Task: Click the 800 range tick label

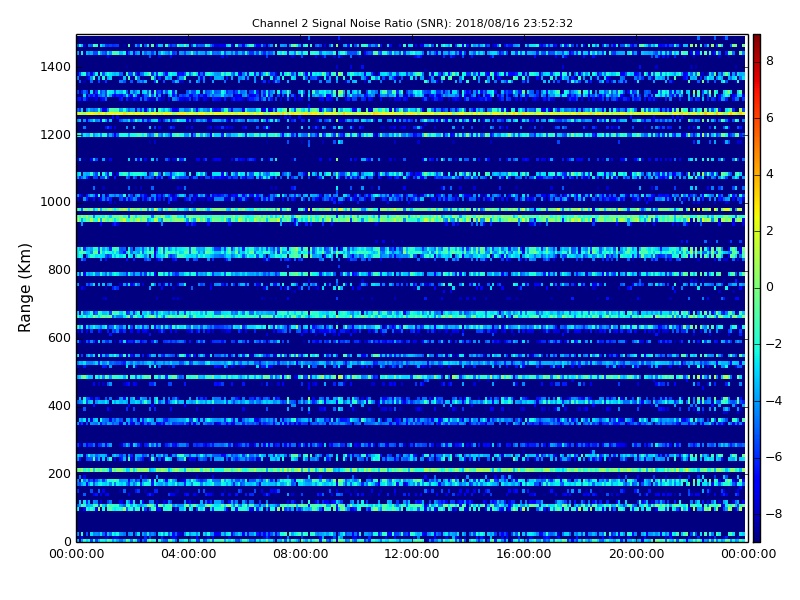Action: pyautogui.click(x=59, y=270)
